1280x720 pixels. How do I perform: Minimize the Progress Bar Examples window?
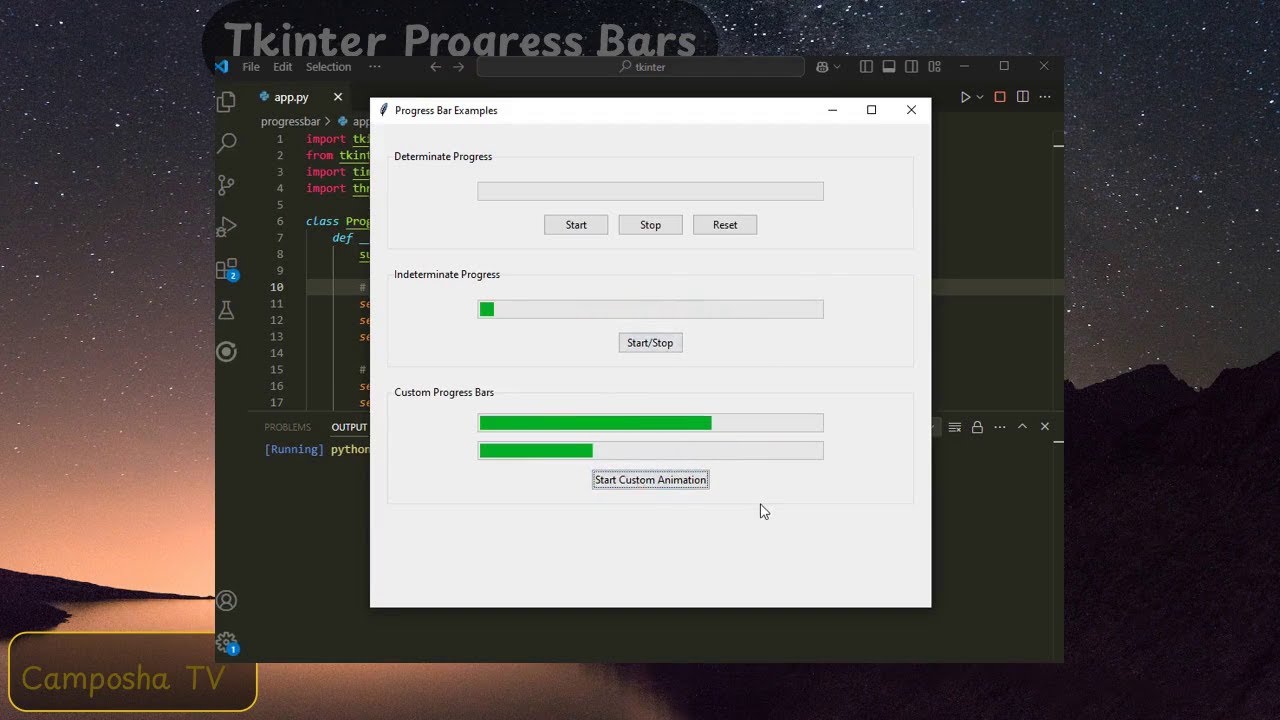point(832,110)
